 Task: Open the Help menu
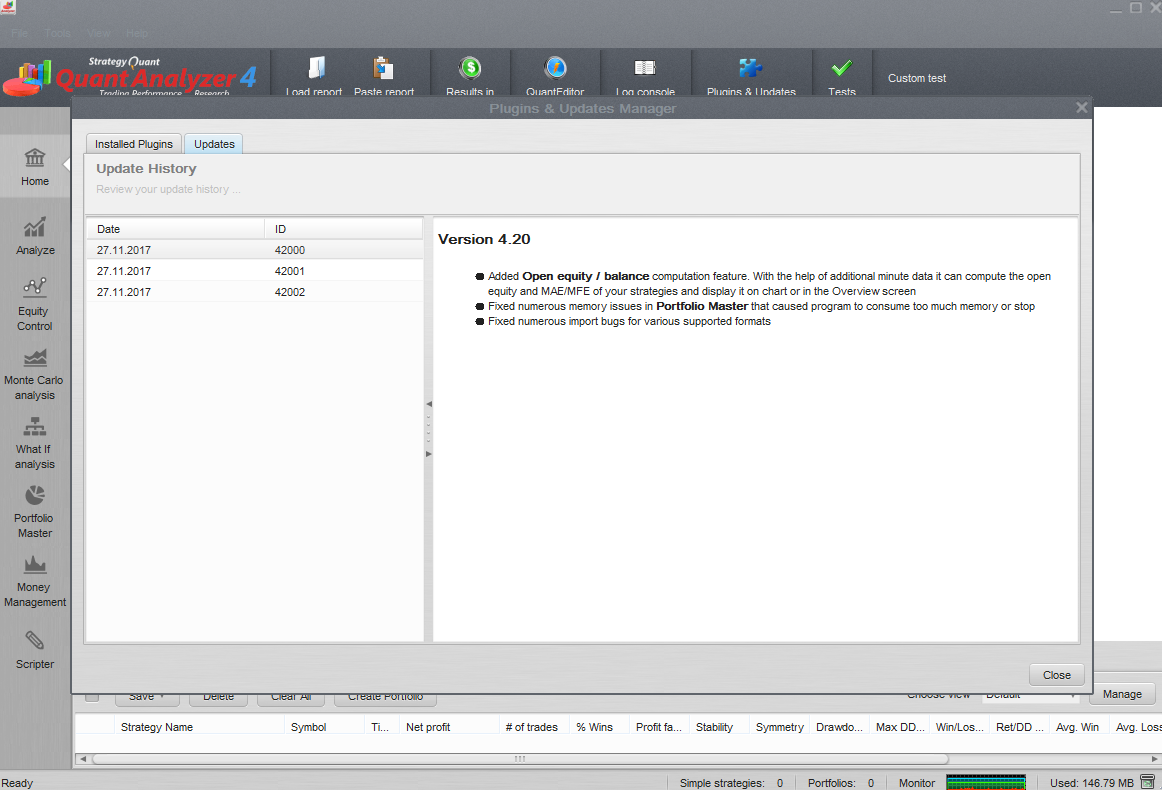click(136, 33)
